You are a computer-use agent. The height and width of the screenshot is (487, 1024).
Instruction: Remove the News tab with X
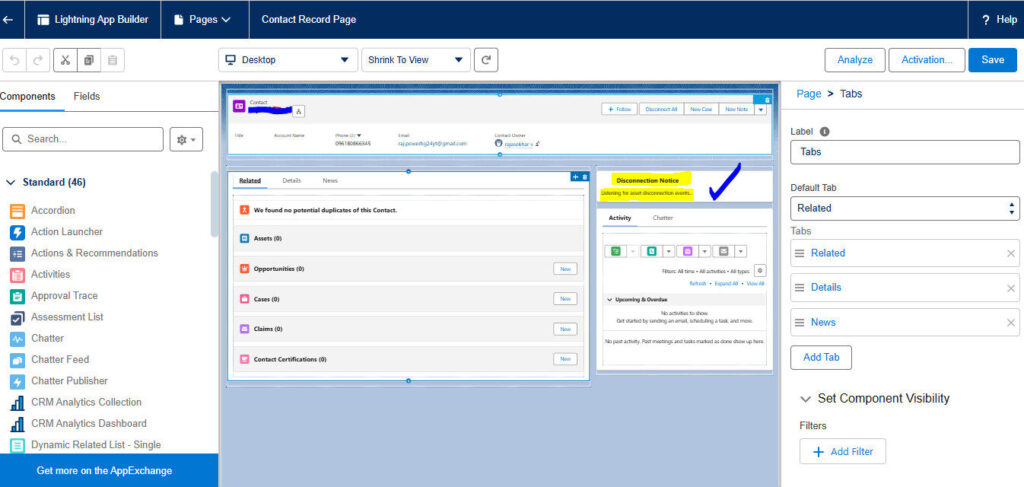1011,322
